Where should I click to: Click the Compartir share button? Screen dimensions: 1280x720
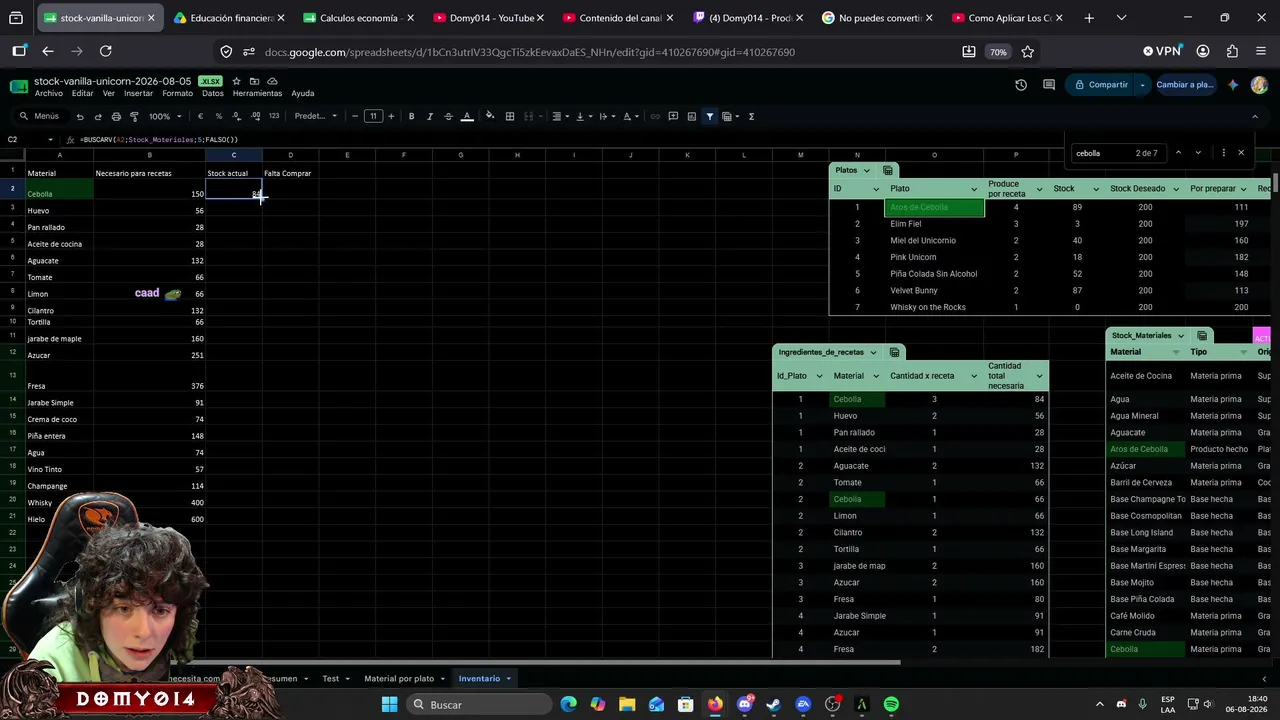click(1101, 85)
